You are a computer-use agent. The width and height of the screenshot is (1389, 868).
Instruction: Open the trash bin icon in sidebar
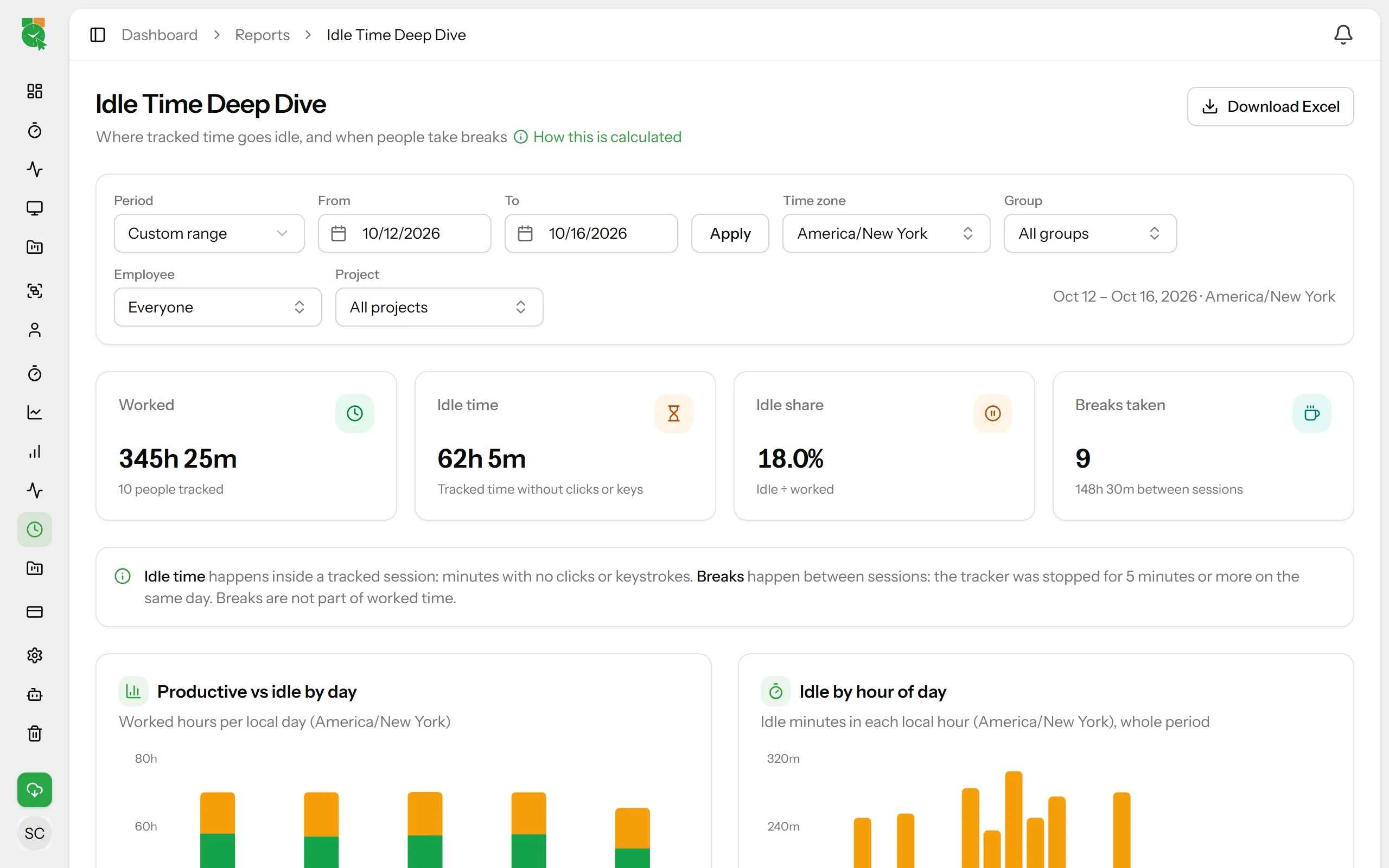coord(34,733)
